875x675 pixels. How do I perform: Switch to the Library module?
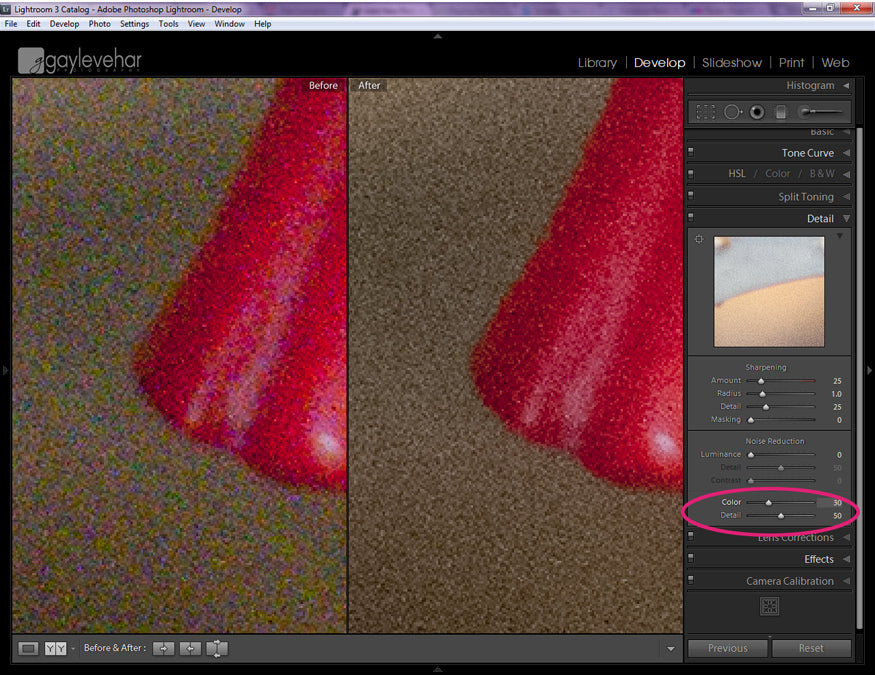(597, 62)
